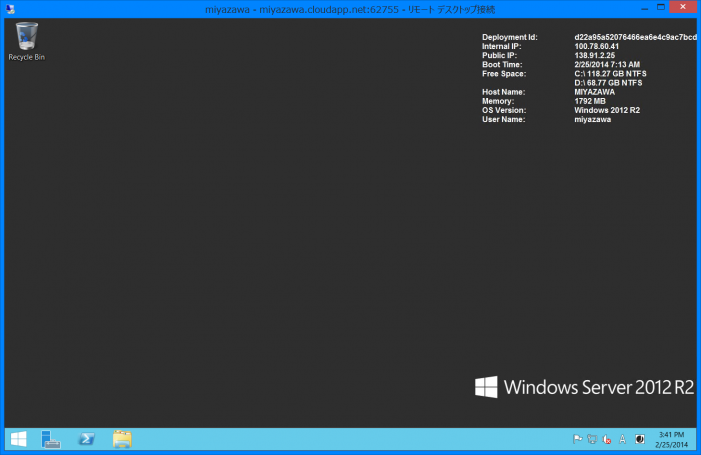Open Windows PowerShell from the taskbar
The width and height of the screenshot is (701, 455).
pos(86,439)
